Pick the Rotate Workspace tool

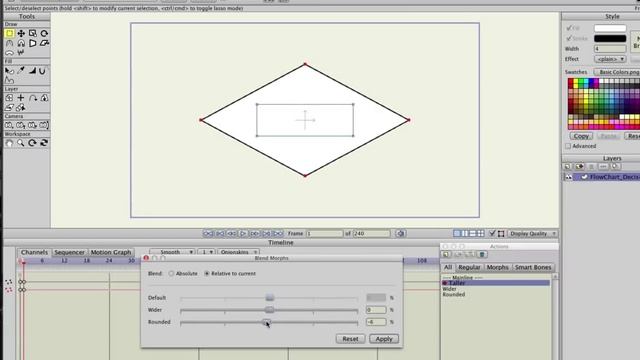[33, 143]
